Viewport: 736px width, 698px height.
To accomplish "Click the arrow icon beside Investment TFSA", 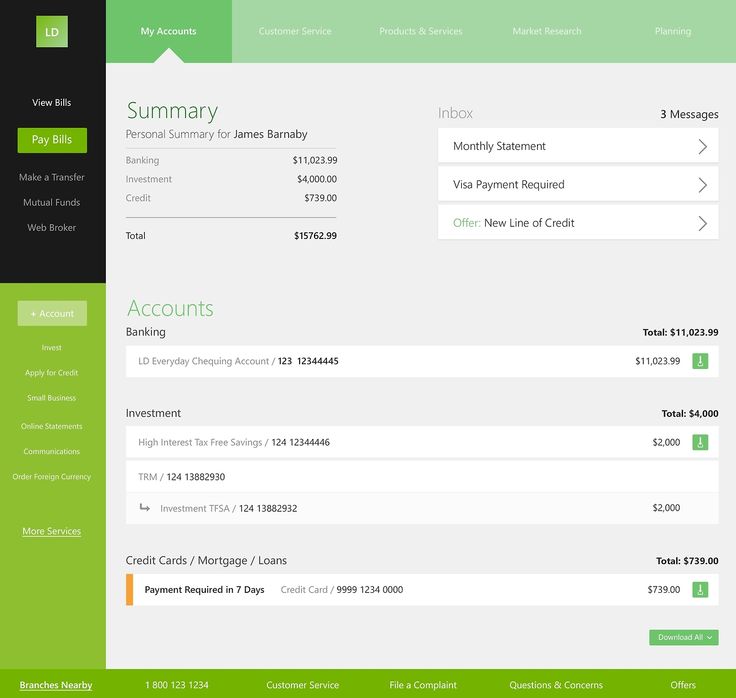I will click(x=145, y=507).
